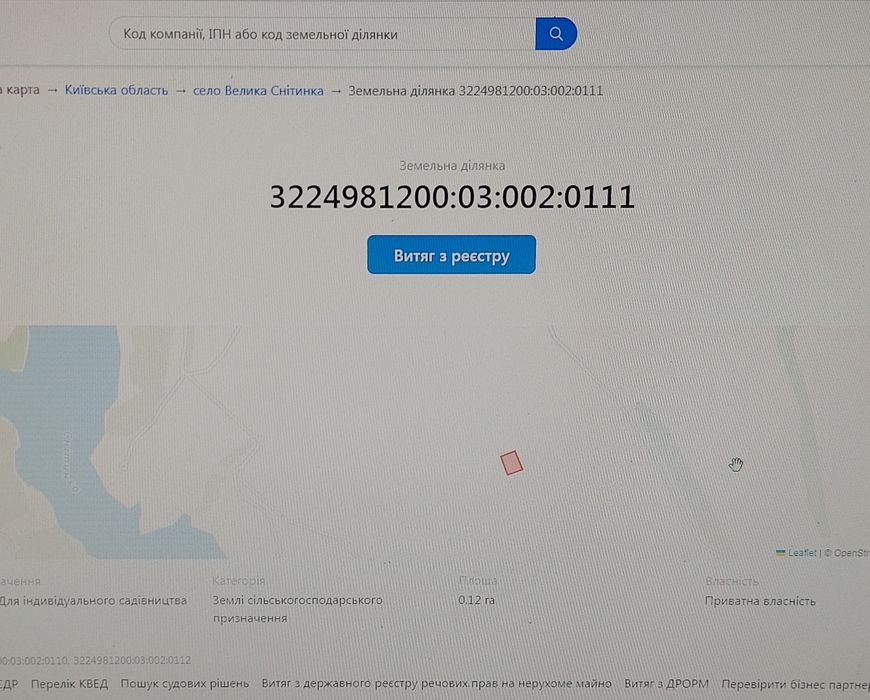Open the Витяг з ДРОРМ link
870x700 pixels.
click(666, 684)
